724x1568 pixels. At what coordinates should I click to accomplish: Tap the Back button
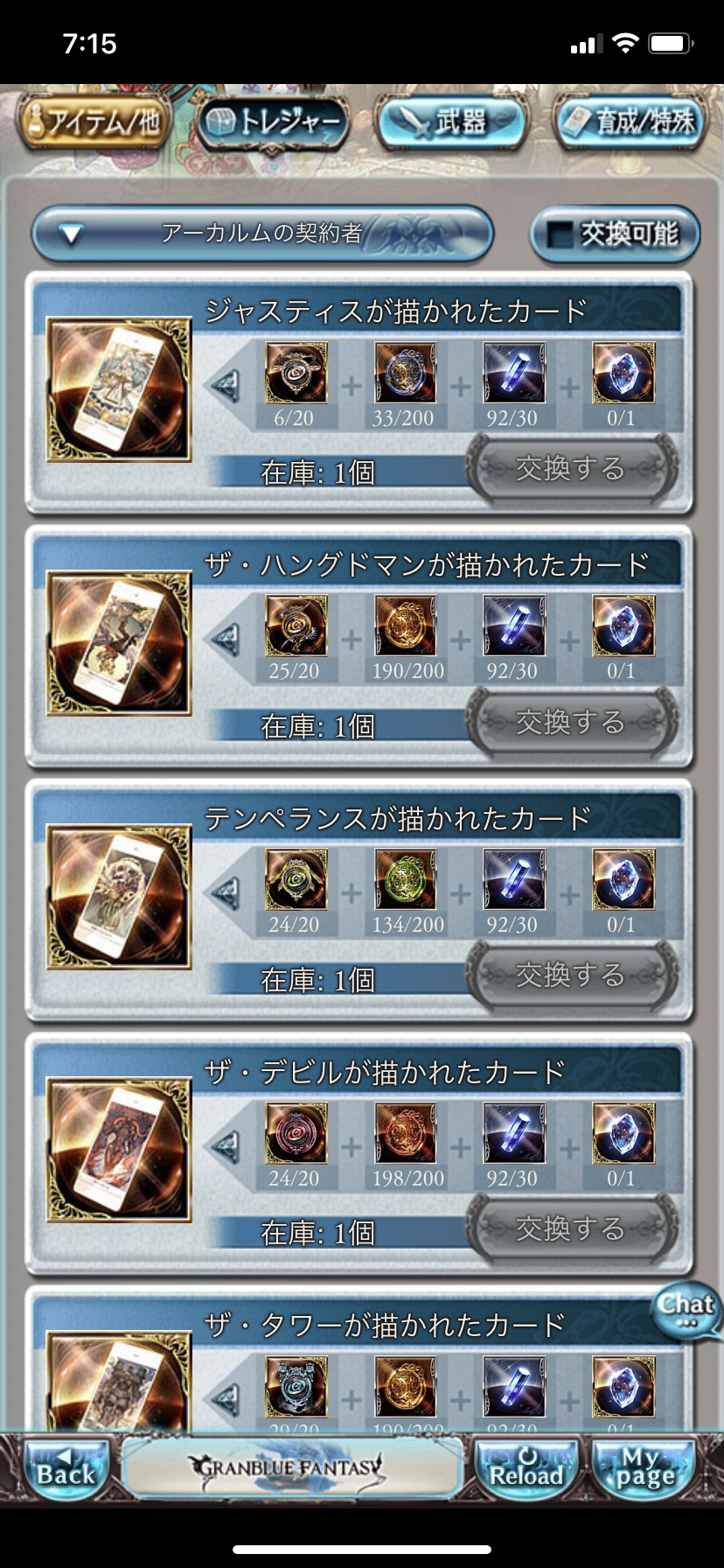66,1466
